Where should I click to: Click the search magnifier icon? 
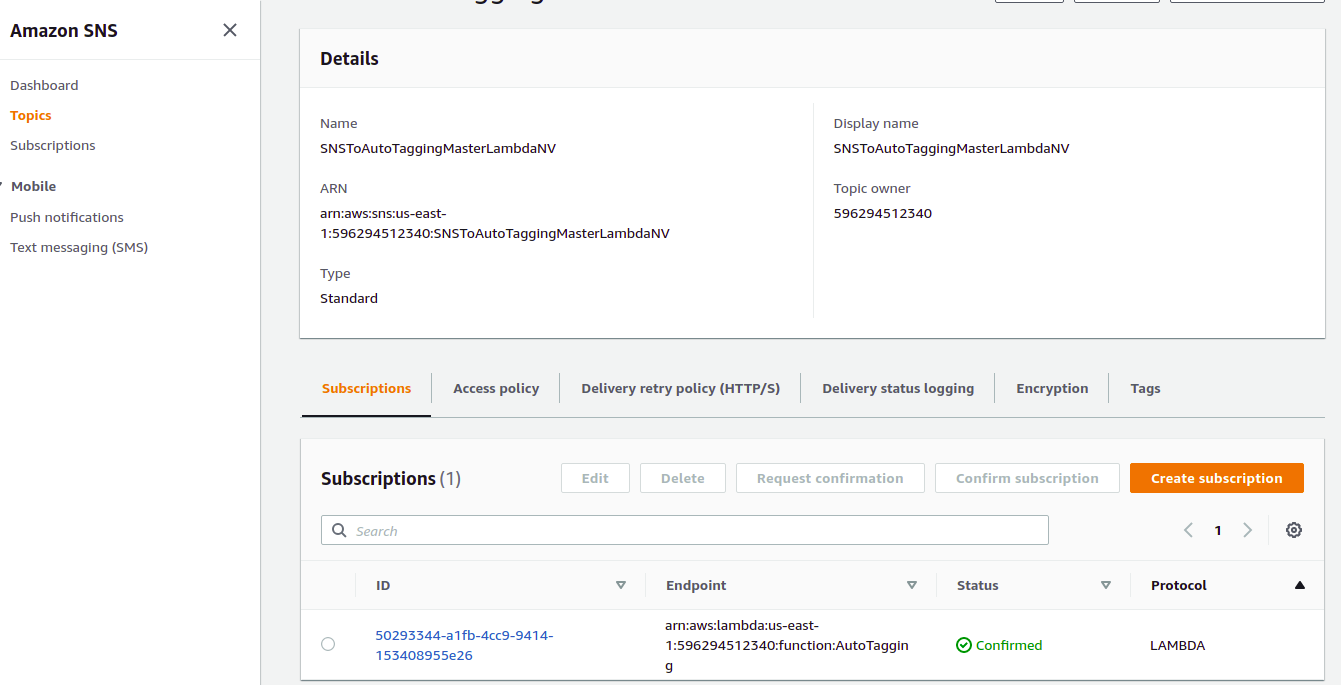339,530
